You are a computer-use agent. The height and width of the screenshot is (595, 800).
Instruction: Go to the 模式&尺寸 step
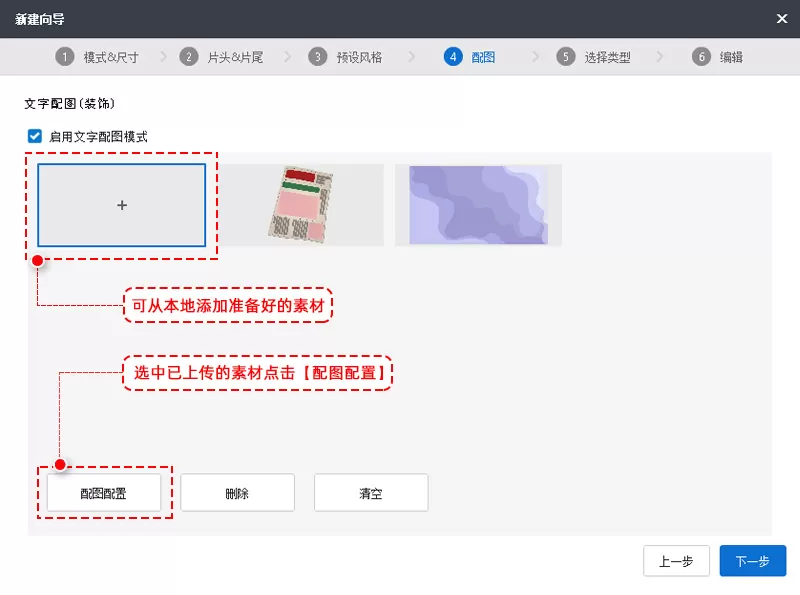[111, 57]
